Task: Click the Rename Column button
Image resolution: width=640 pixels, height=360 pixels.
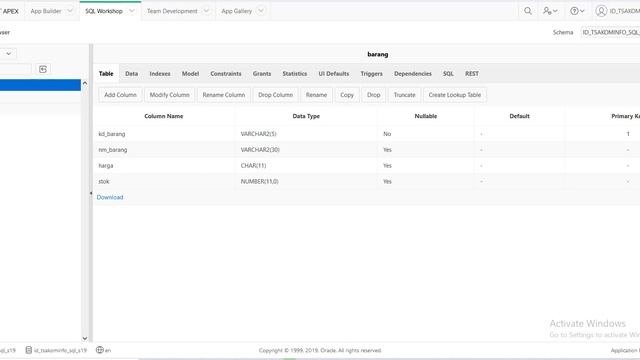Action: click(x=224, y=95)
